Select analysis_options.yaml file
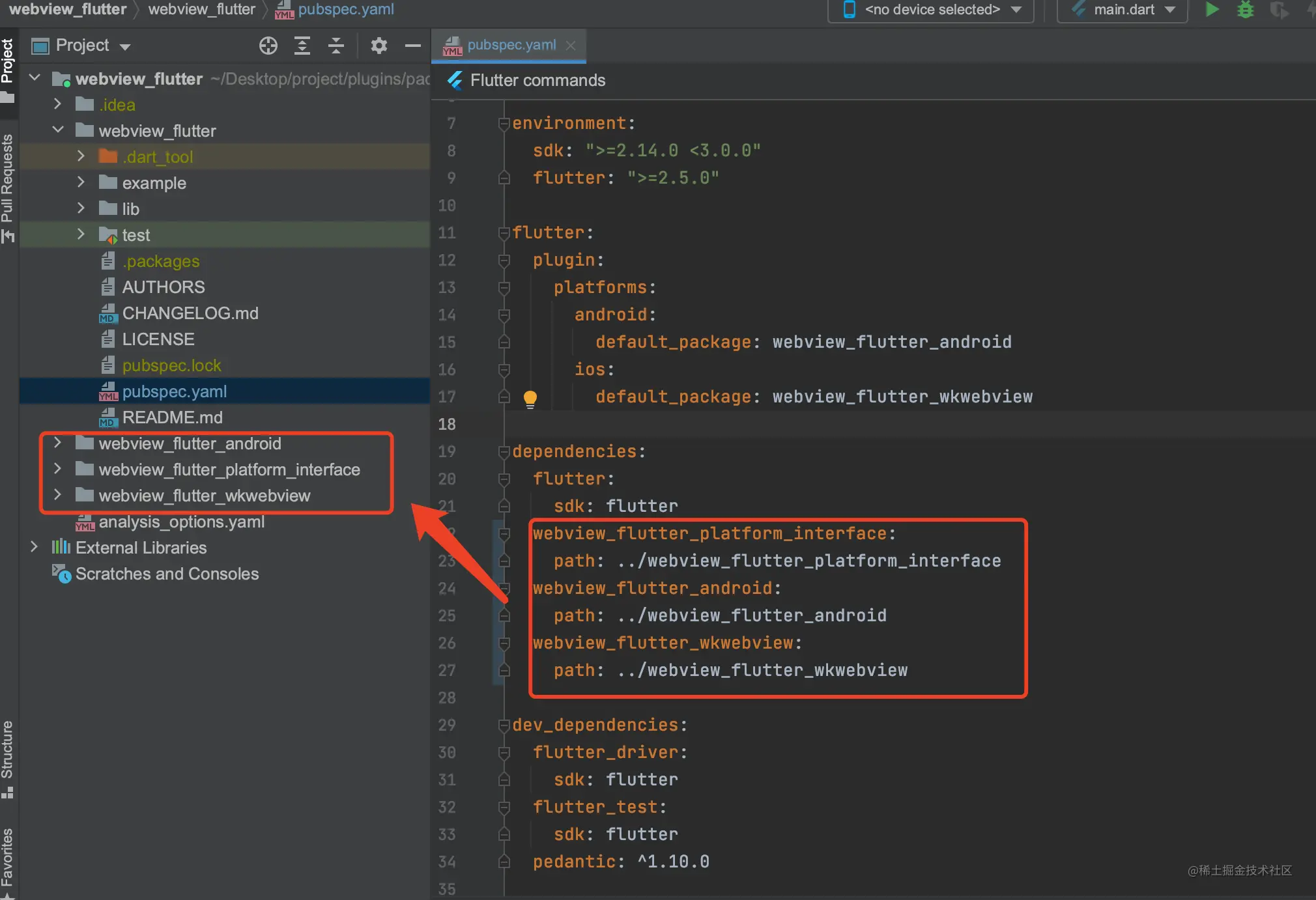 (181, 522)
